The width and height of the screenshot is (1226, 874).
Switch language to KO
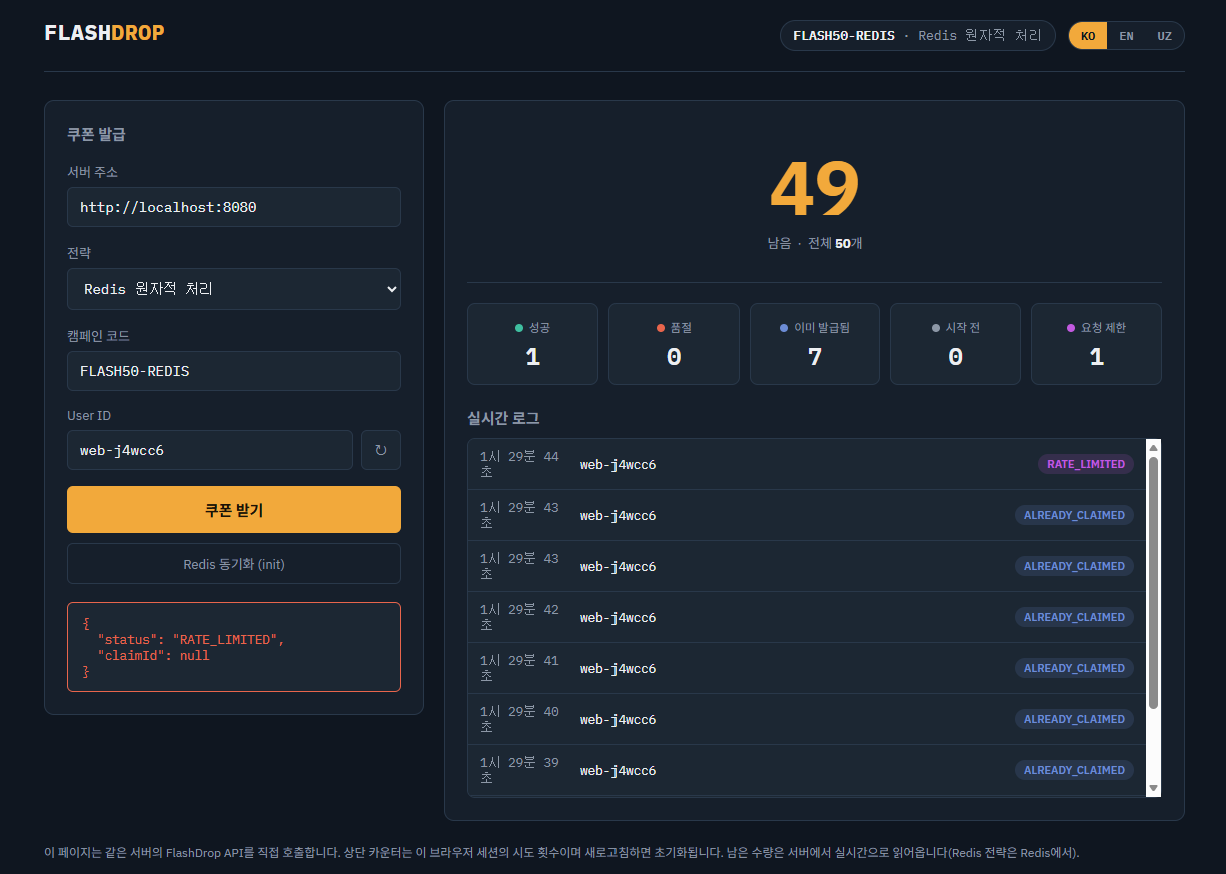coord(1088,36)
